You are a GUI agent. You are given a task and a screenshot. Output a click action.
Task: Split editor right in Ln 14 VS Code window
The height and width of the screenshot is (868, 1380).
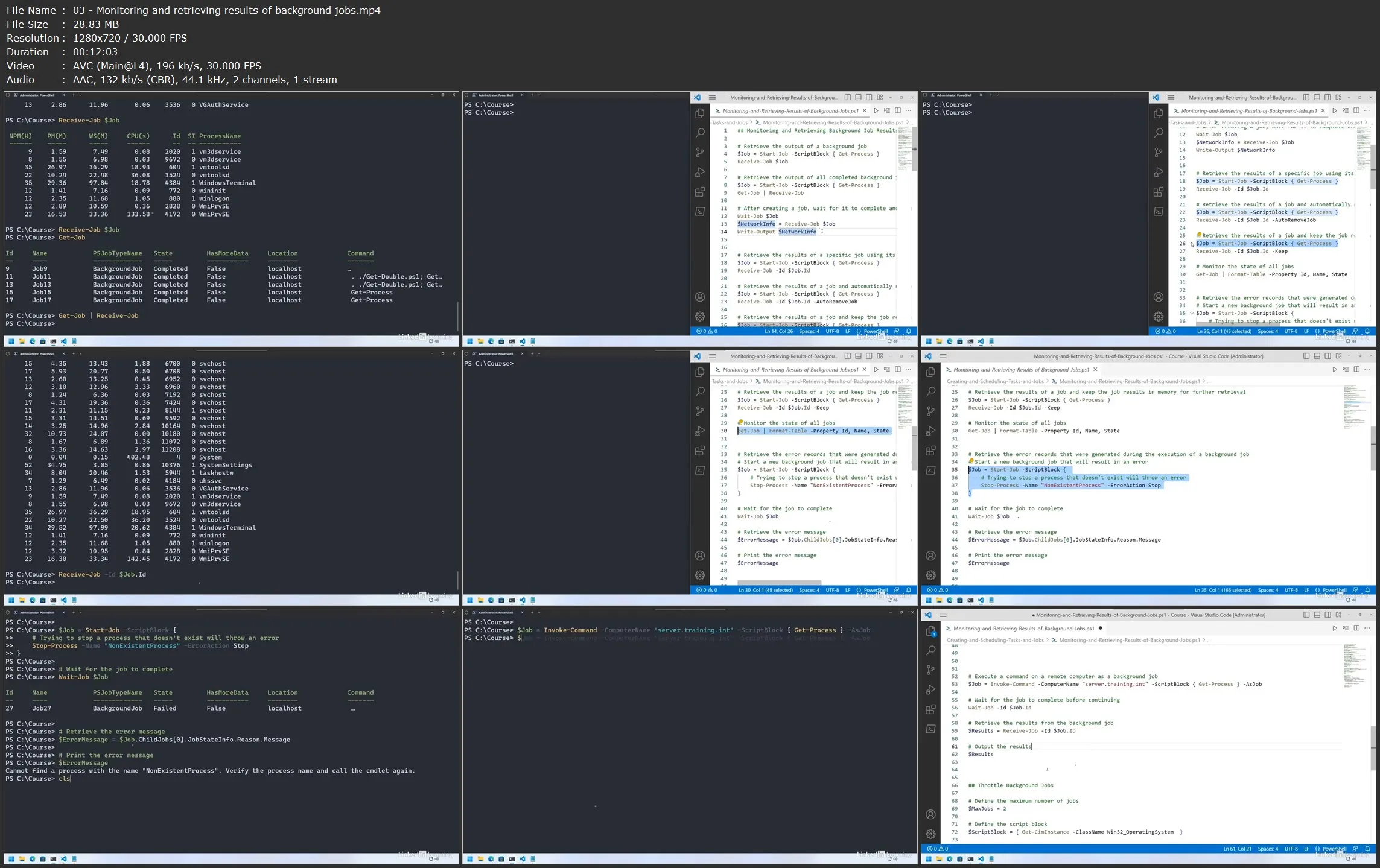click(897, 110)
